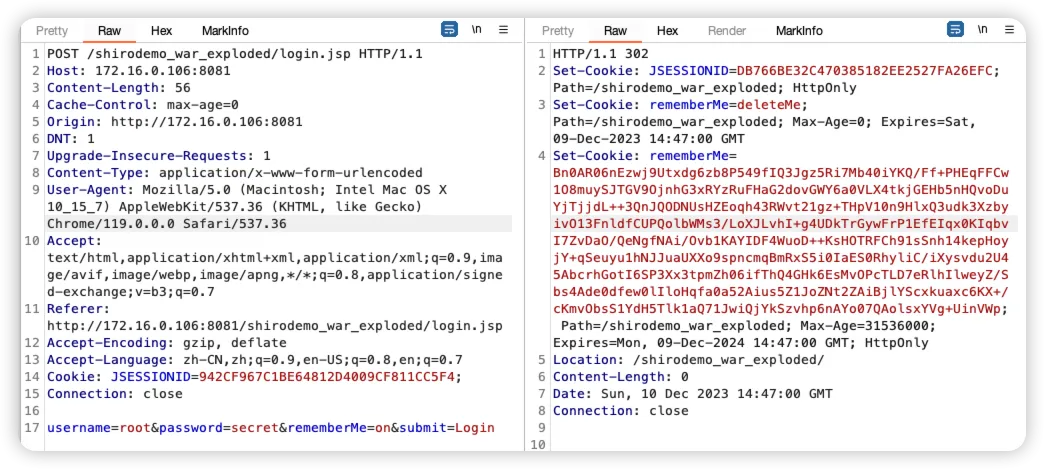Viewport: 1044px width, 469px height.
Task: Click the request Cookie JSESSIONID value
Action: click(327, 377)
